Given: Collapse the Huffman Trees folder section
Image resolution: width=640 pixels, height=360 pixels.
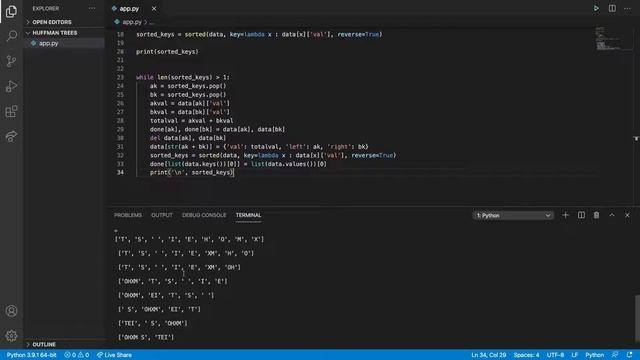Looking at the screenshot, I should tap(55, 33).
